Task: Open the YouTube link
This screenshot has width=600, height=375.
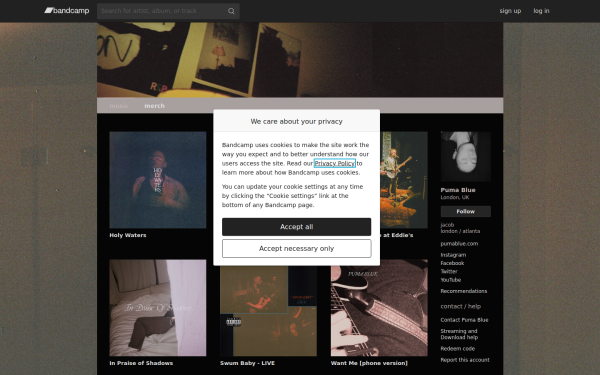Action: [x=451, y=280]
